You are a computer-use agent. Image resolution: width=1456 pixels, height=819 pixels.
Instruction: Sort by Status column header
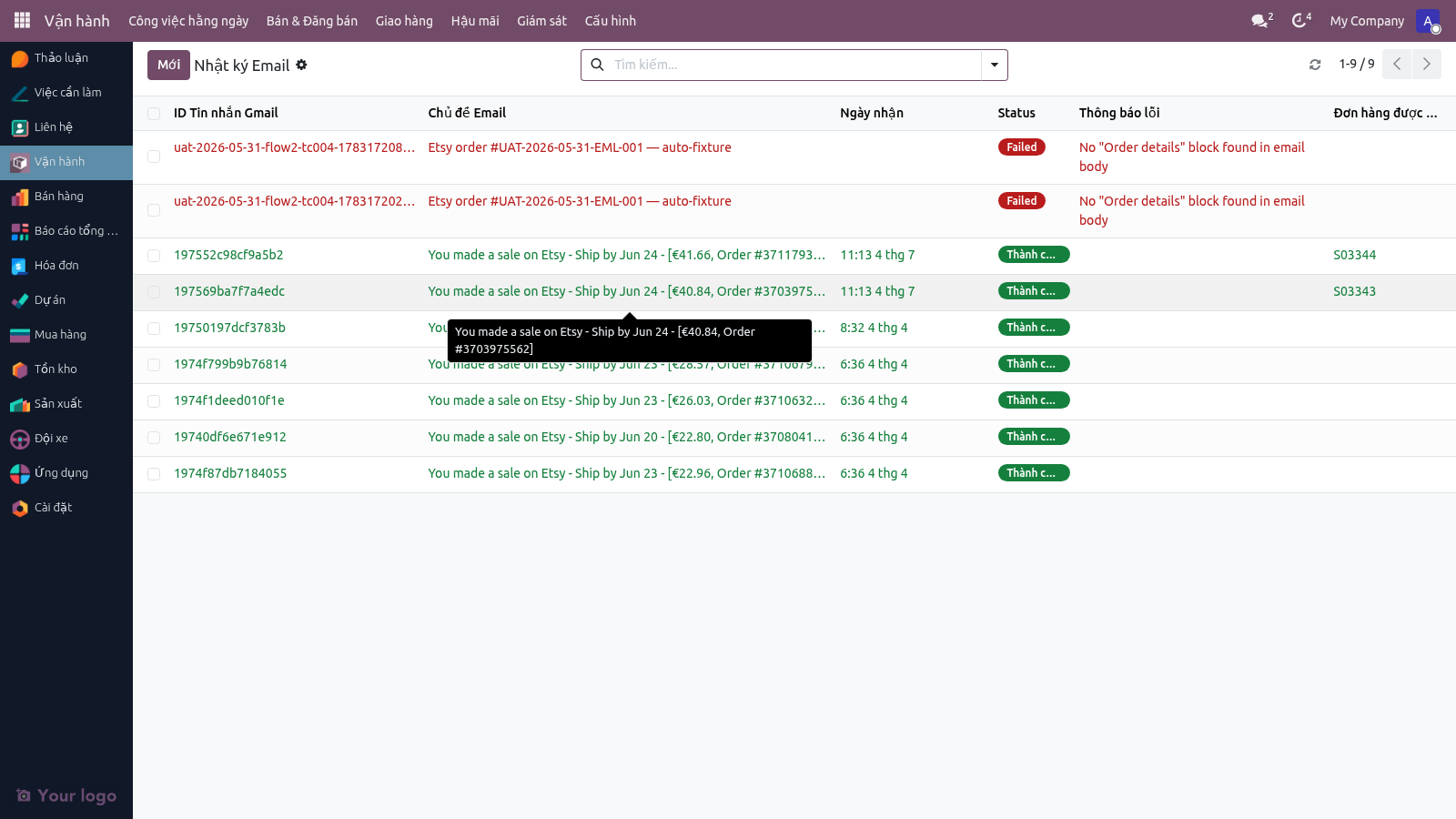1016,113
